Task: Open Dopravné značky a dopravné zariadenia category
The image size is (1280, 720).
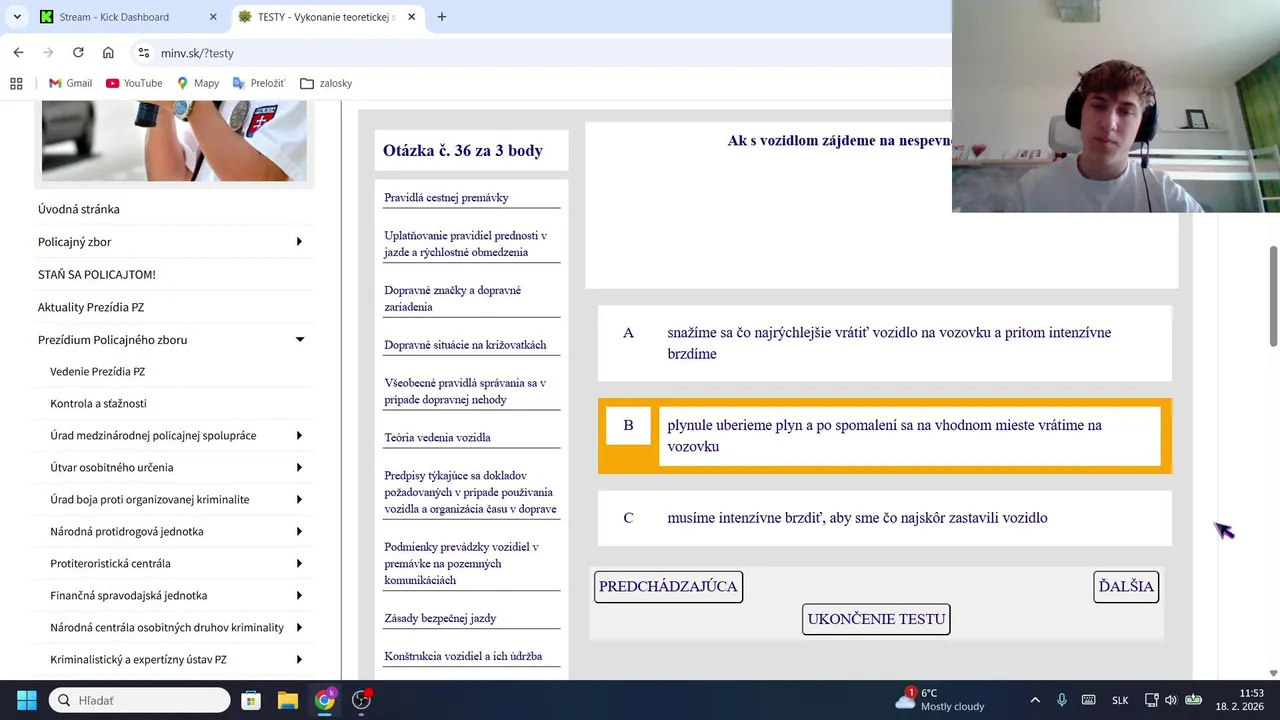Action: [453, 298]
